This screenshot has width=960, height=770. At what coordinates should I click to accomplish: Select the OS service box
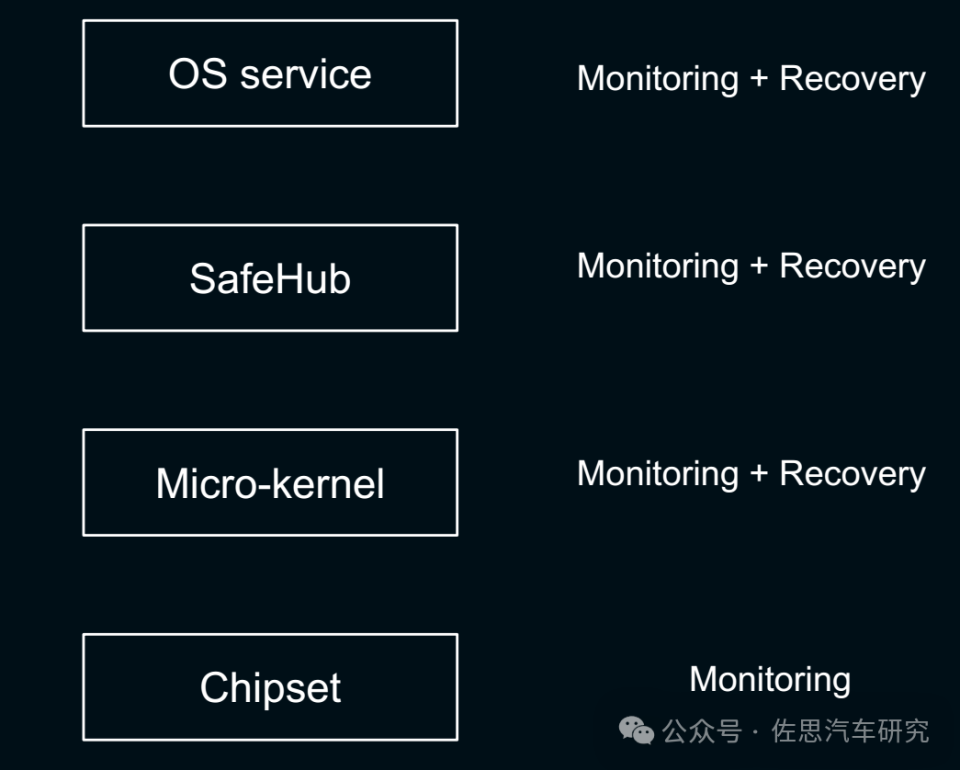point(270,74)
